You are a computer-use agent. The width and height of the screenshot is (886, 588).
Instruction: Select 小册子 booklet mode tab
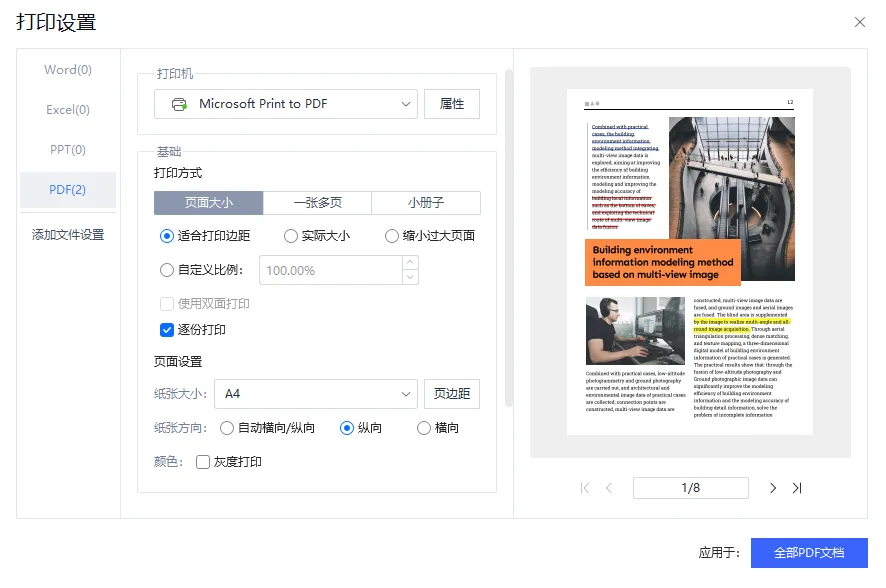[x=426, y=203]
